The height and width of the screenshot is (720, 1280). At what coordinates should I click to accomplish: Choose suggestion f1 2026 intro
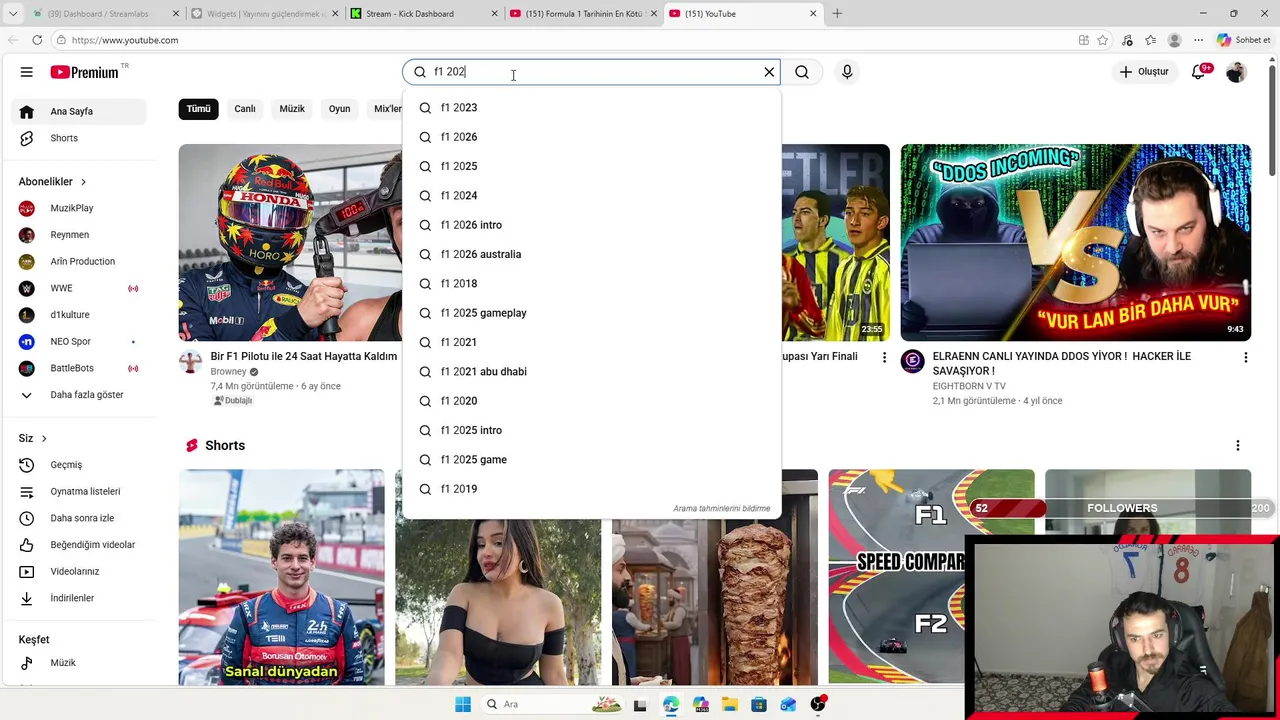591,225
